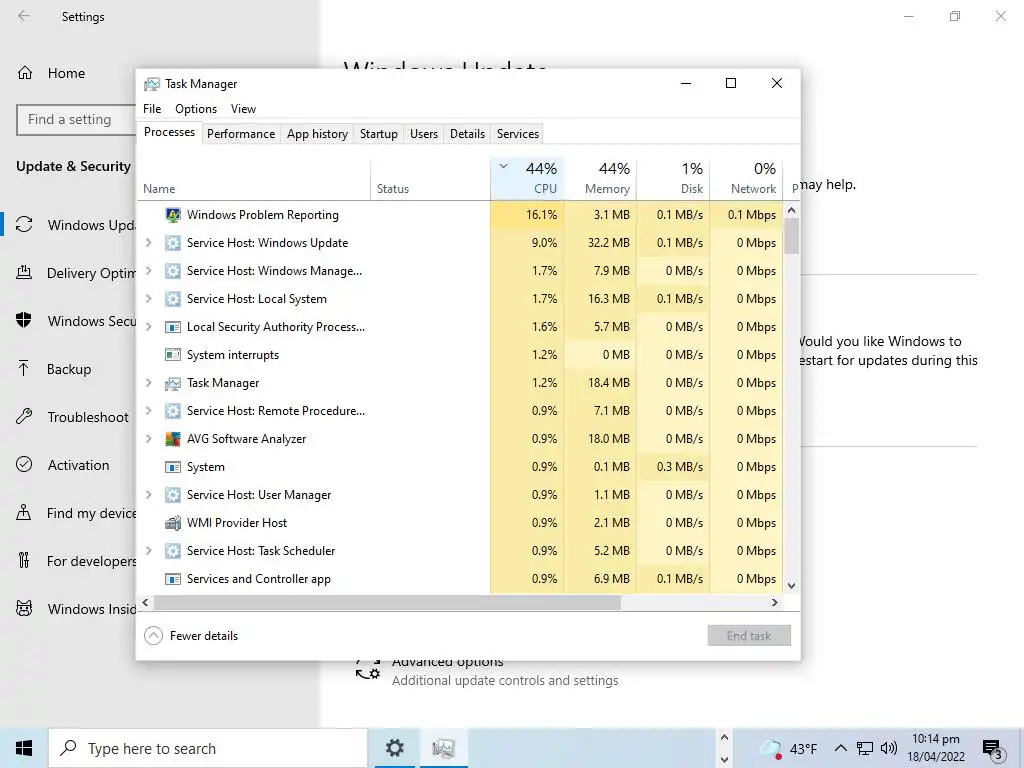Click the Task Manager taskbar icon
The image size is (1024, 768).
(x=443, y=748)
